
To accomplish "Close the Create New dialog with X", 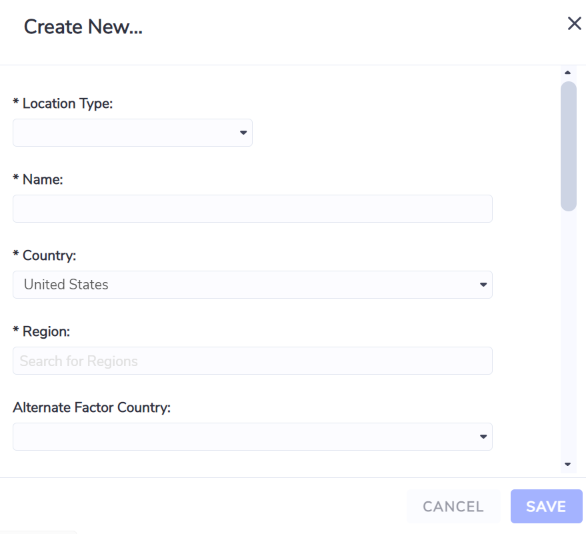I will (x=574, y=24).
